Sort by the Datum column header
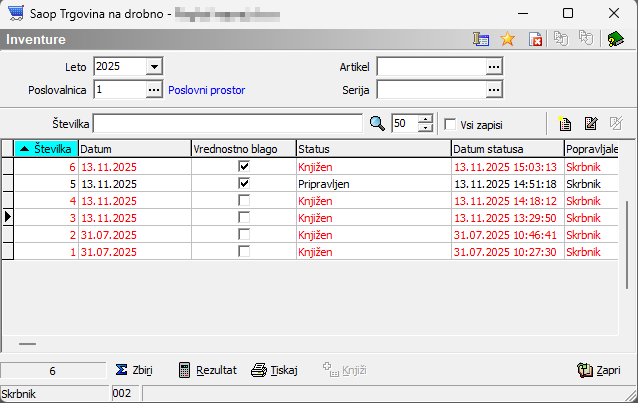 coord(135,149)
